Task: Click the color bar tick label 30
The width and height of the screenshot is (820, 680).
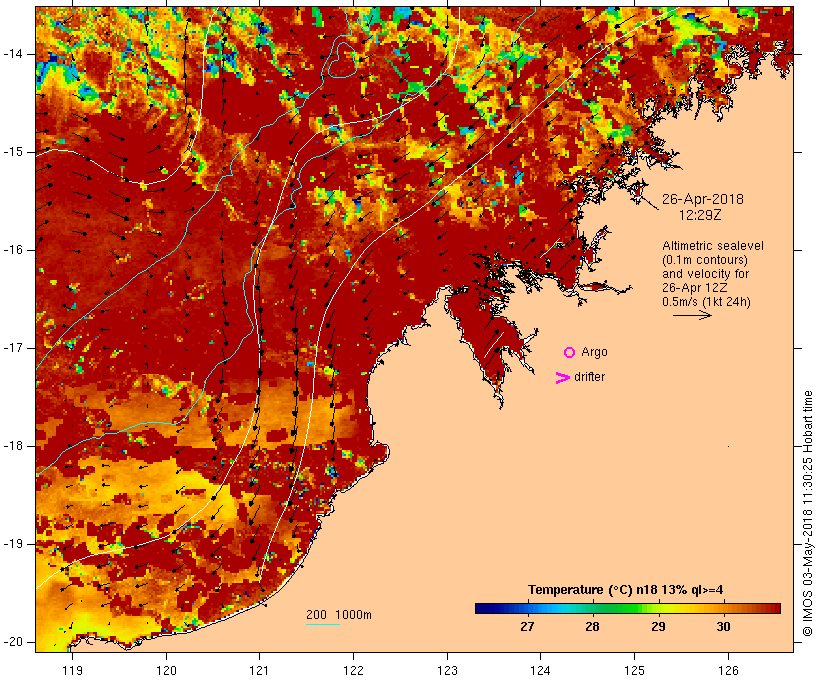Action: 724,627
